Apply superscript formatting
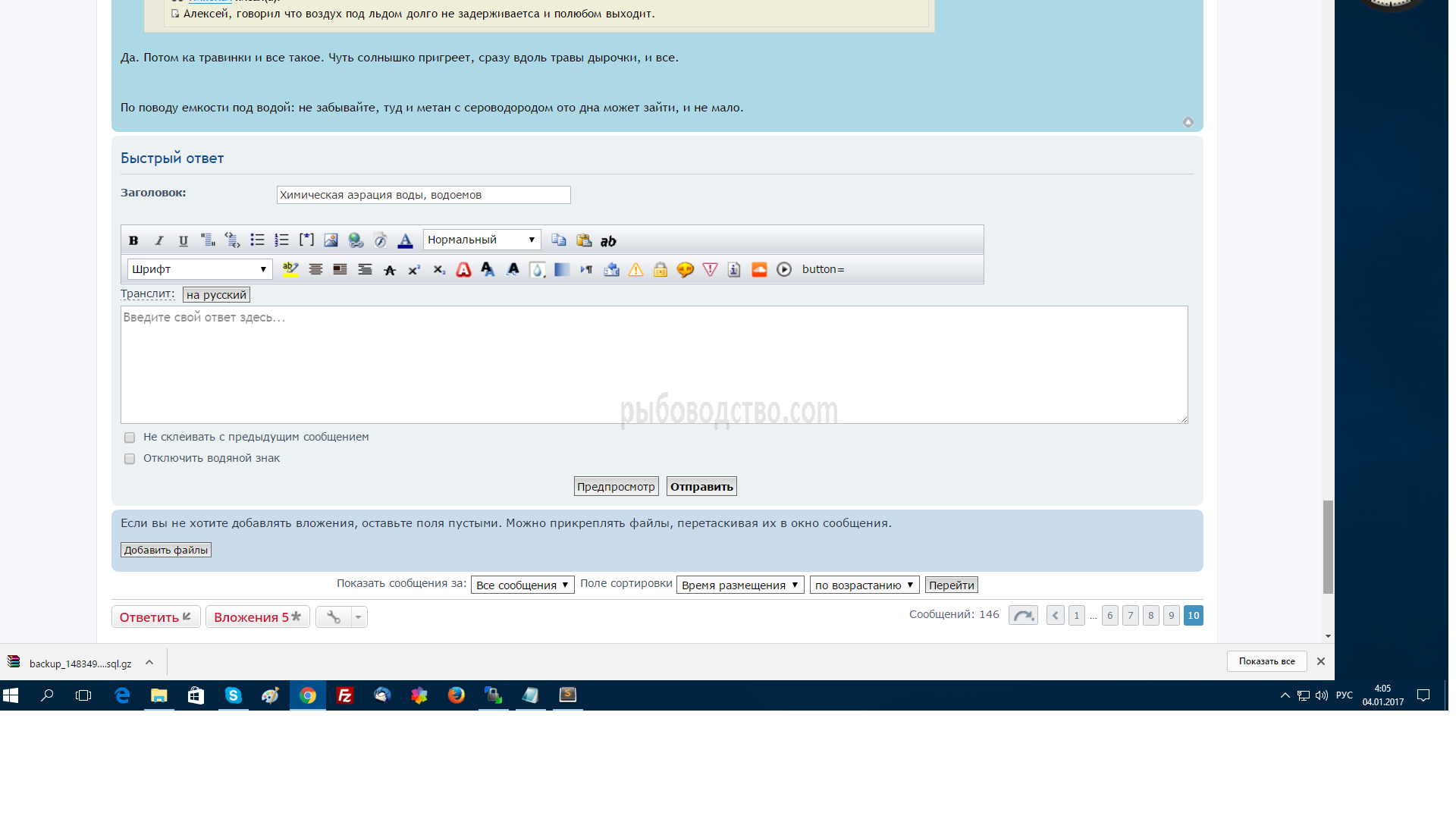 pyautogui.click(x=414, y=270)
